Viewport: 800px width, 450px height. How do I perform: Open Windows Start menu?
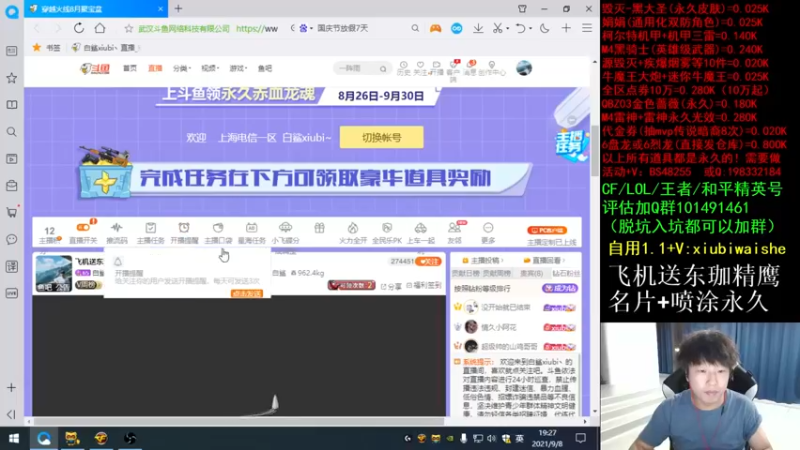click(14, 438)
